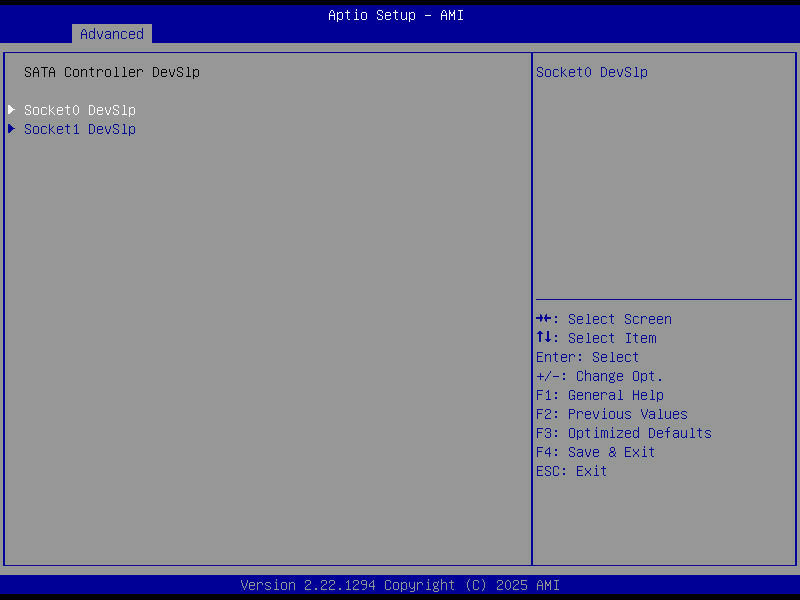Open the Socket0 DevSlp submenu
This screenshot has width=800, height=600.
pos(80,110)
